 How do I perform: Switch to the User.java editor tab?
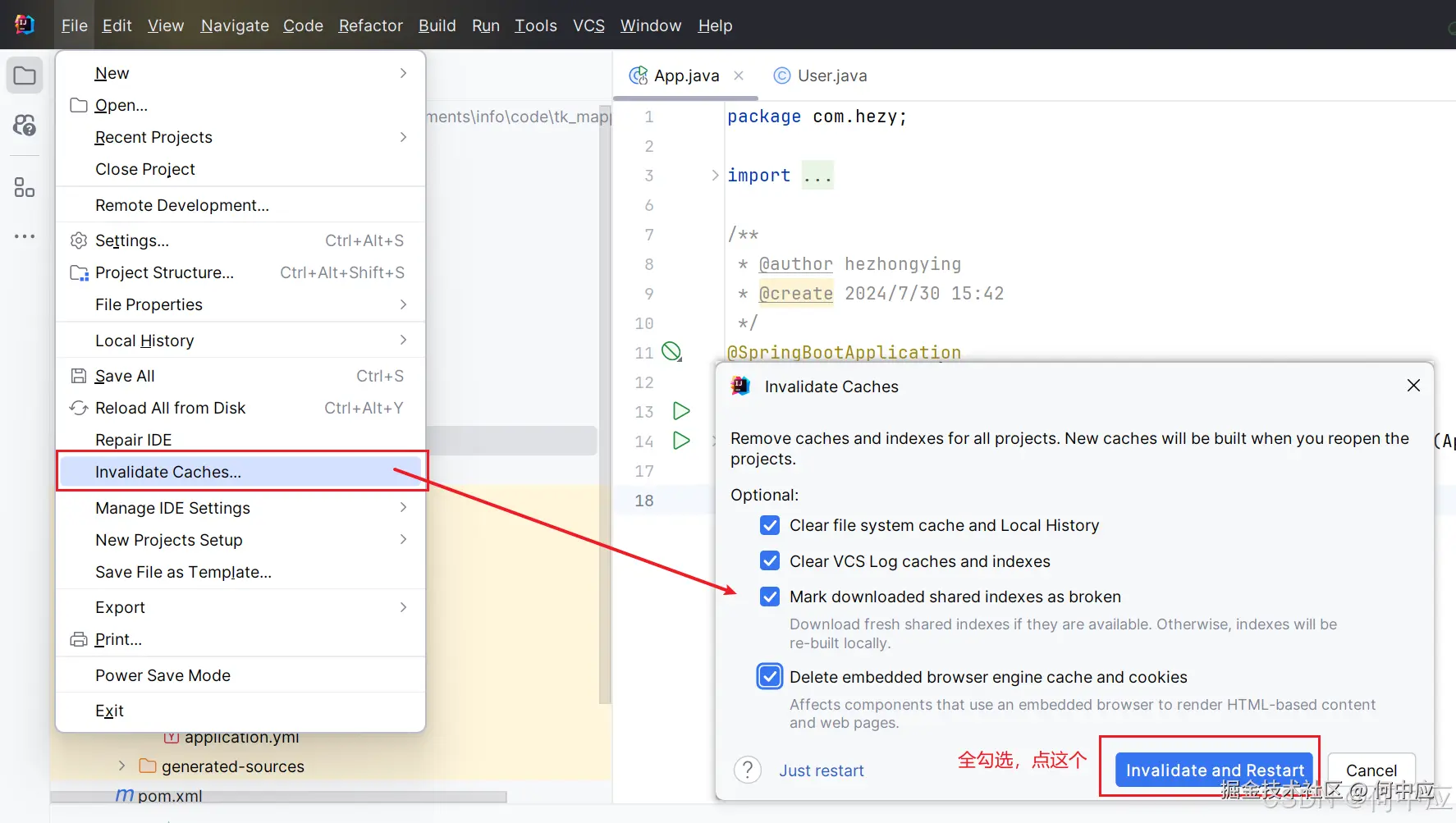(x=821, y=75)
